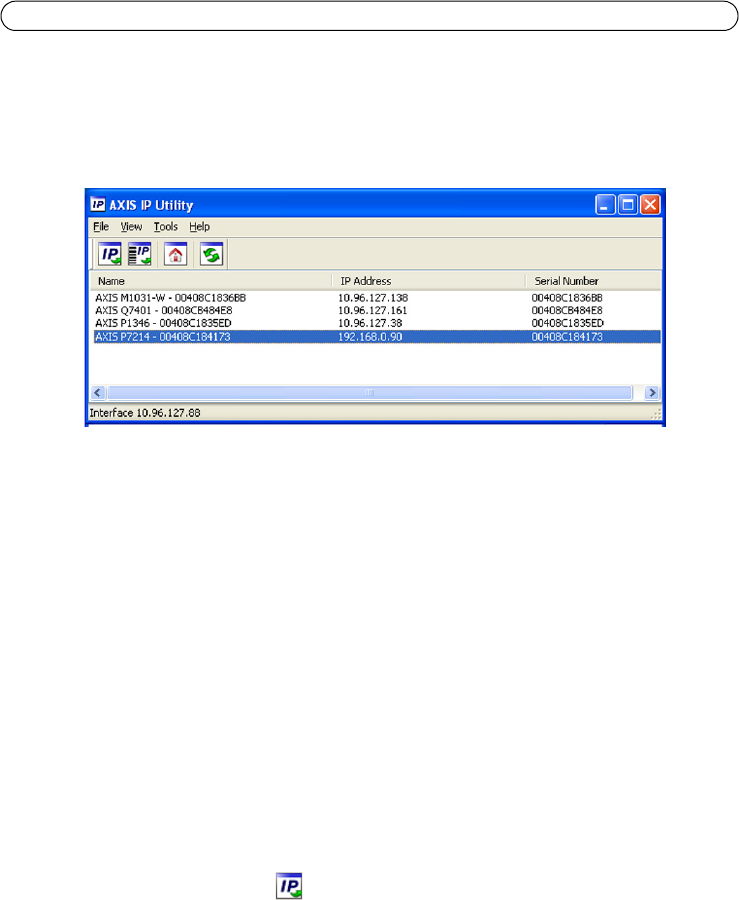Screen dimensions: 739x900
Task: Close the AXIS IP Utility window
Action: [x=650, y=204]
